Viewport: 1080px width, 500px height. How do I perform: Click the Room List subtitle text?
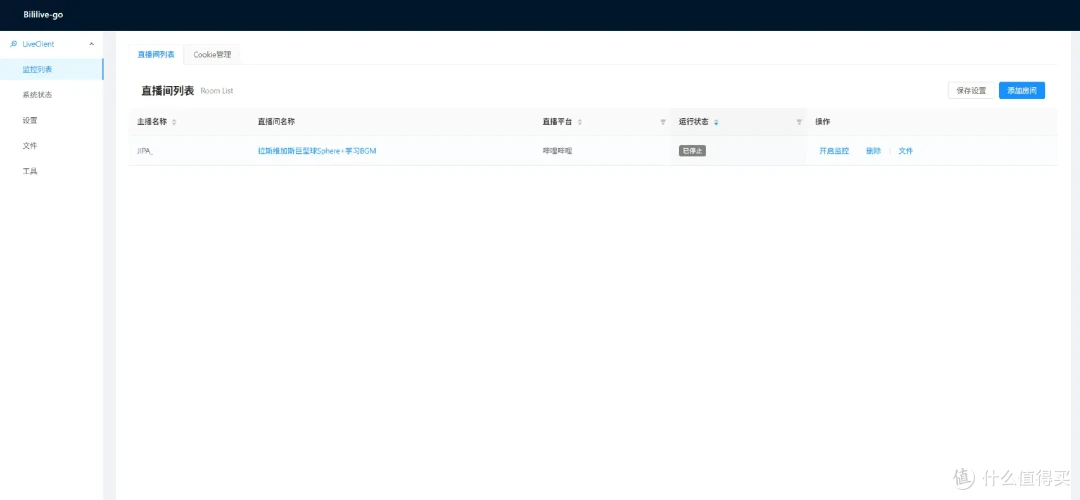[217, 91]
